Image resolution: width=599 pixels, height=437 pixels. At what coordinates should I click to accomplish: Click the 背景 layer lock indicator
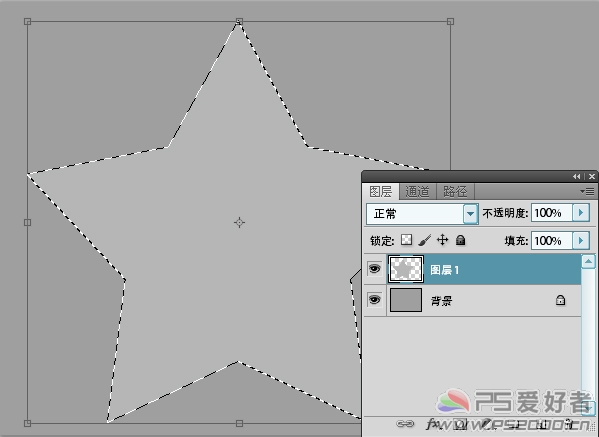560,300
